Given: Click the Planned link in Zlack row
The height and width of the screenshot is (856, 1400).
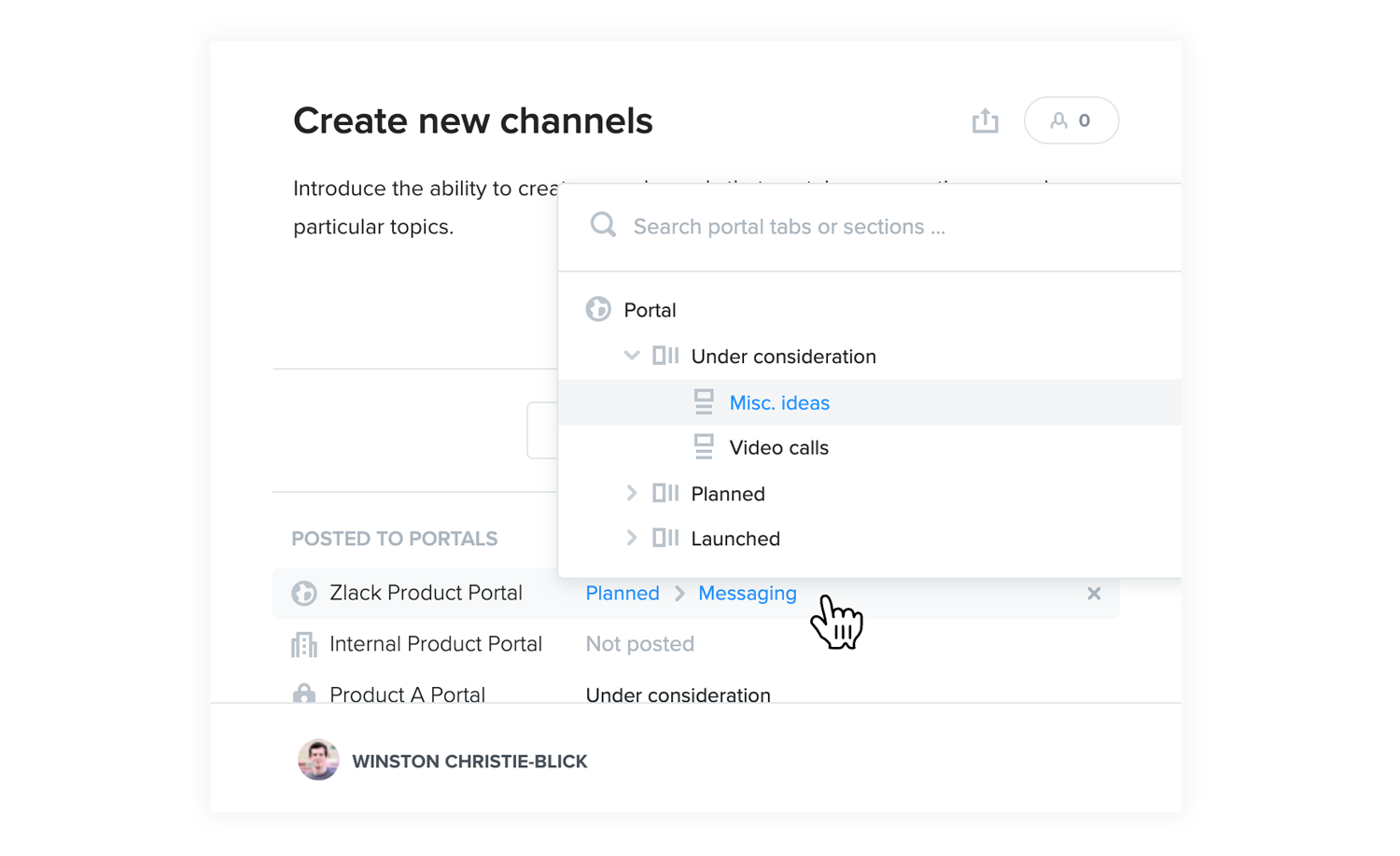Looking at the screenshot, I should (623, 593).
